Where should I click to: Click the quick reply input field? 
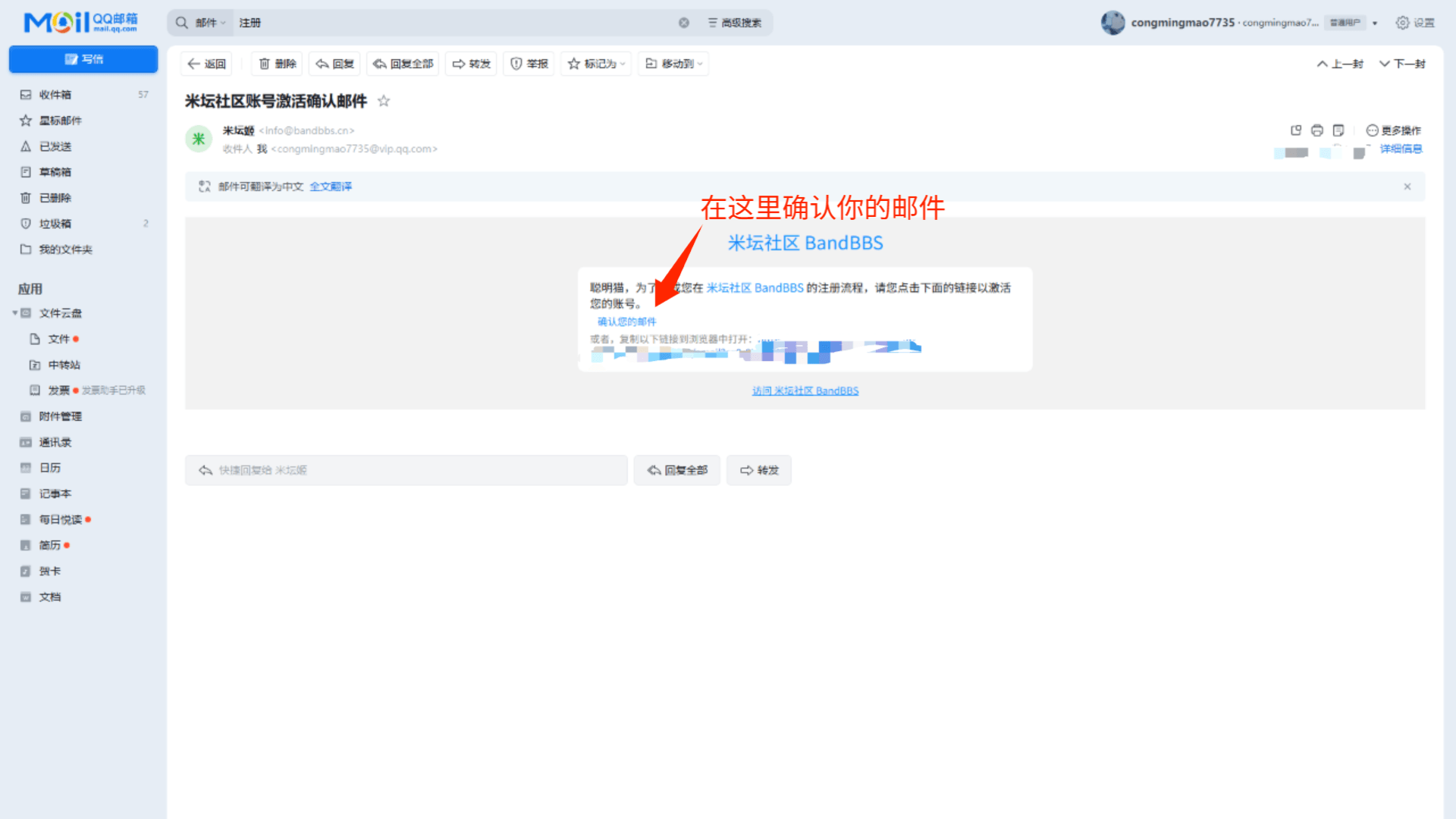pyautogui.click(x=406, y=470)
